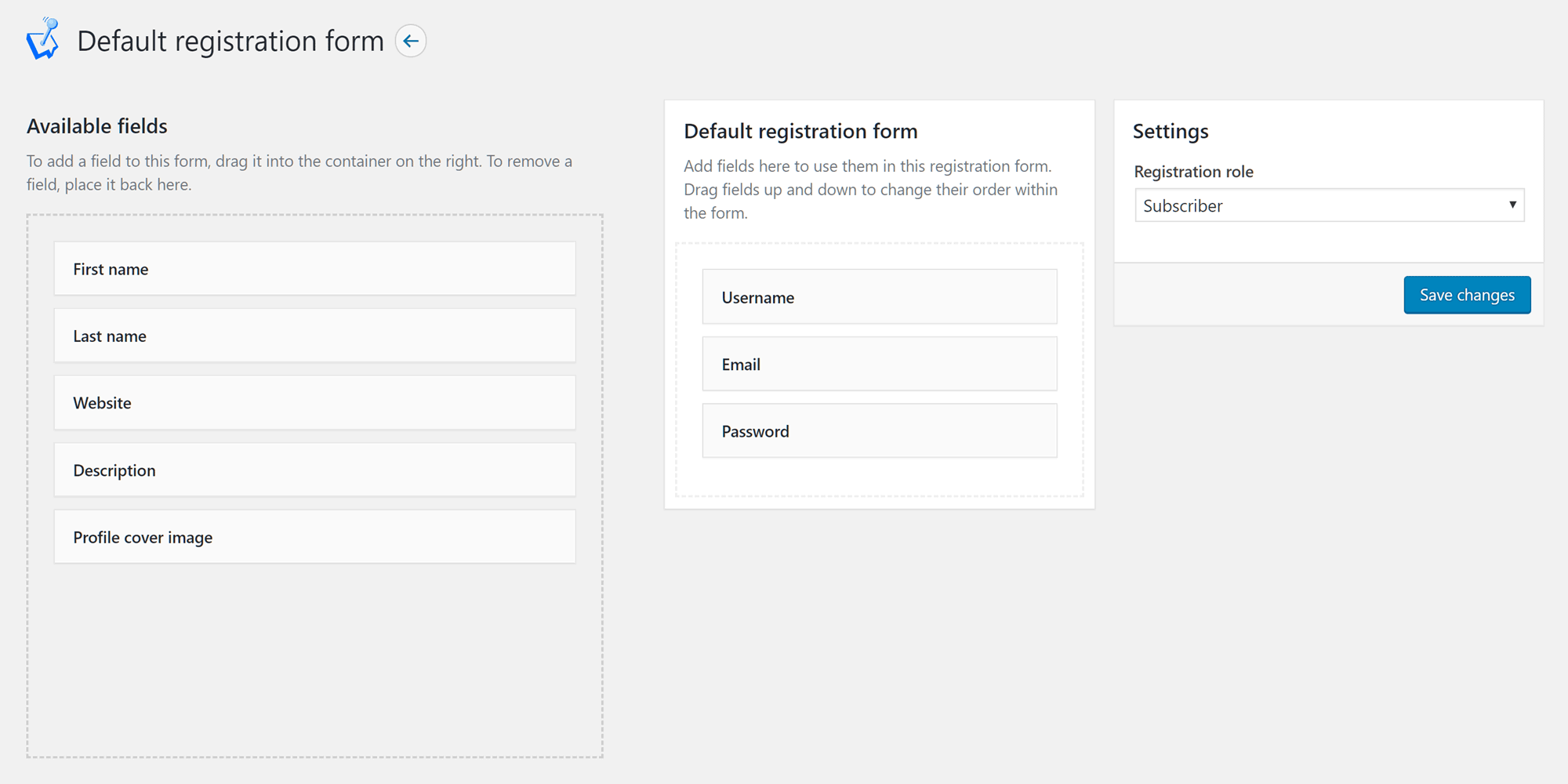Click the back arrow icon next to title
The height and width of the screenshot is (784, 1568).
point(411,41)
